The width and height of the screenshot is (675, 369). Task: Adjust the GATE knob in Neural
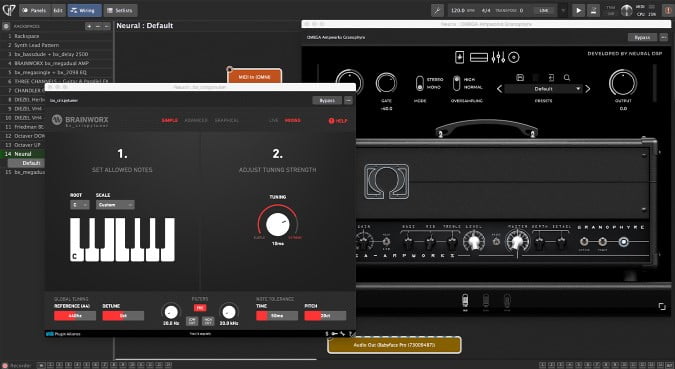(386, 83)
